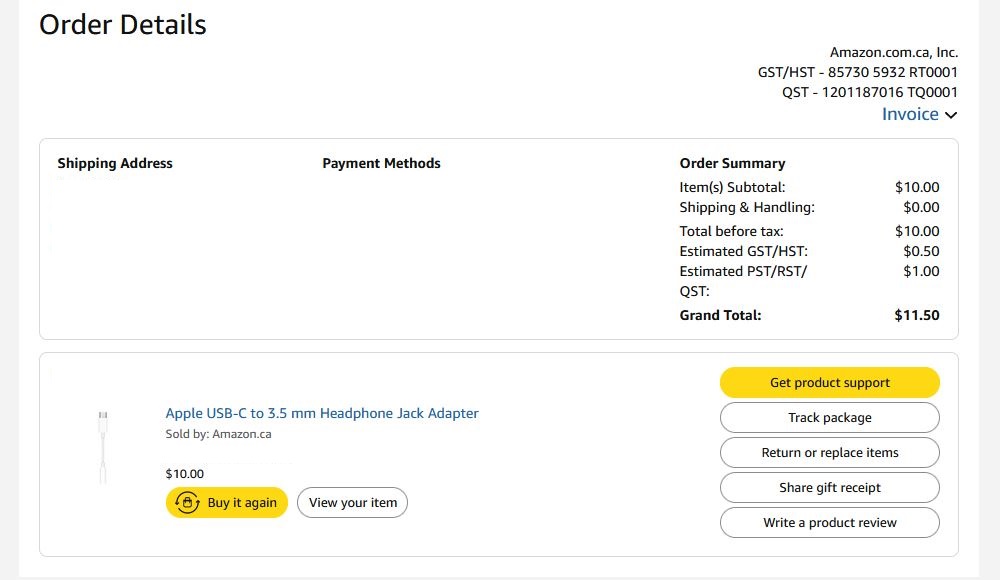Click the Payment Methods heading
This screenshot has height=580, width=1000.
pyautogui.click(x=381, y=163)
